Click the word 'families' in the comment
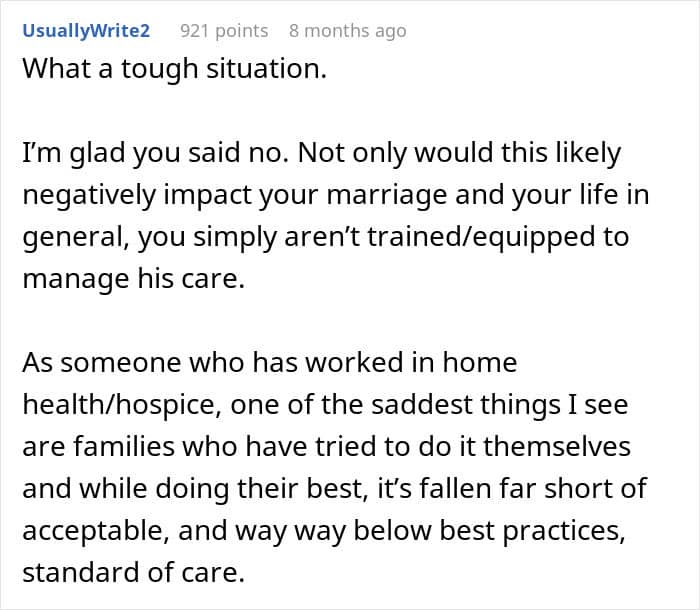The image size is (700, 610). click(110, 444)
